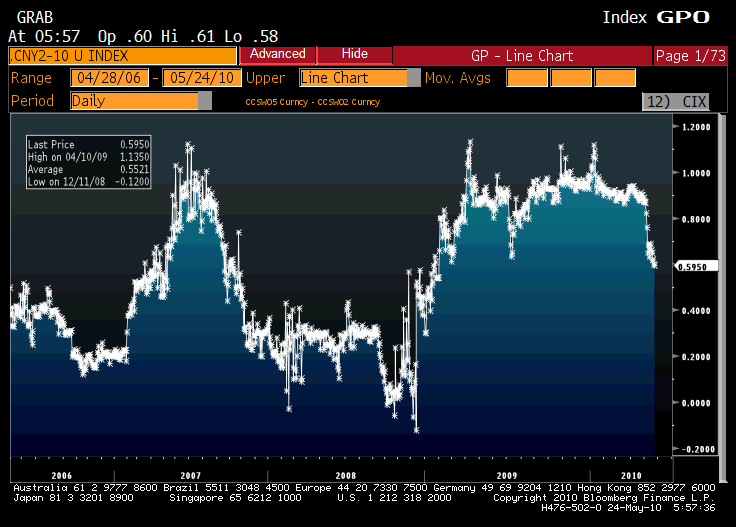The height and width of the screenshot is (527, 736).
Task: Click the Page 1/73 indicator
Action: [x=692, y=55]
